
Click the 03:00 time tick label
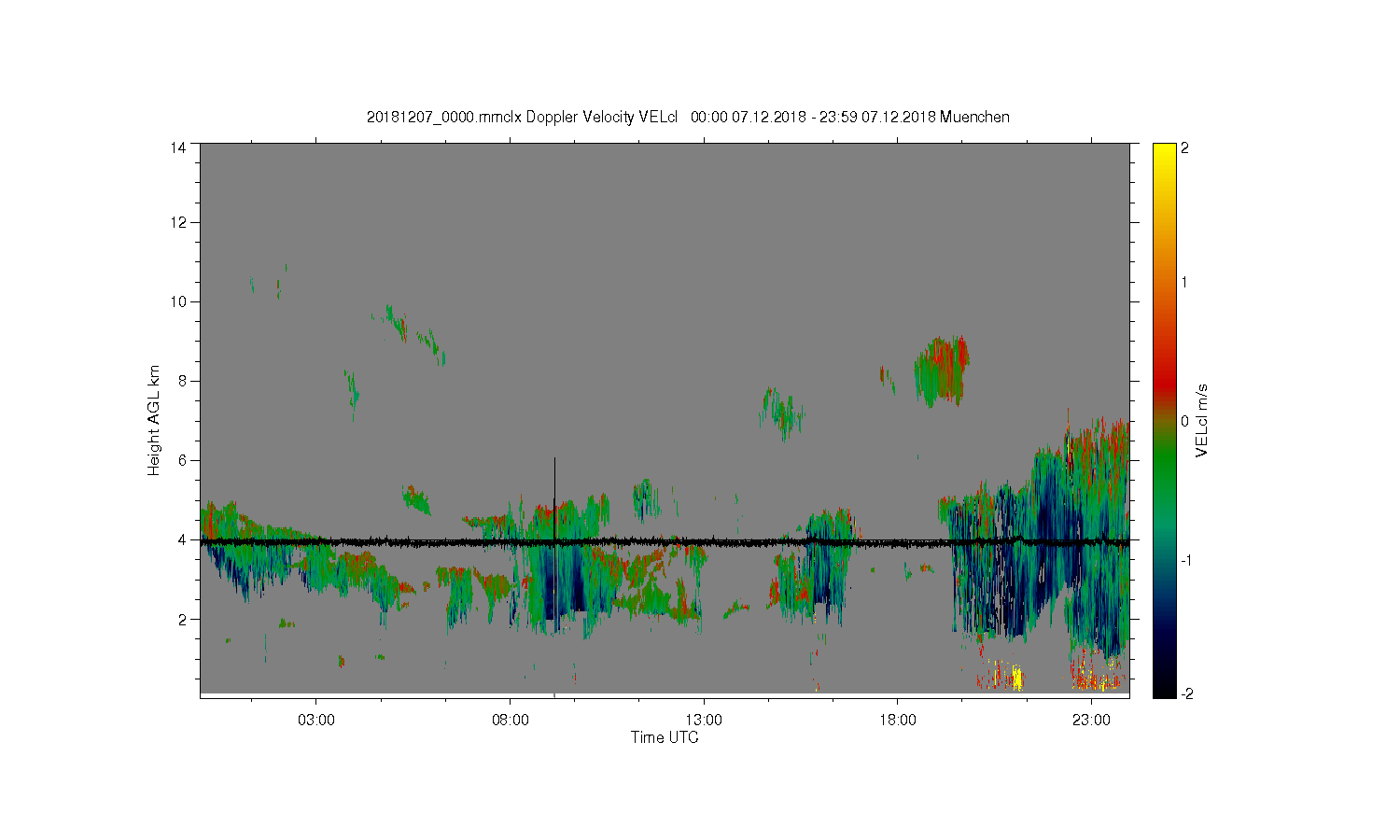point(316,721)
